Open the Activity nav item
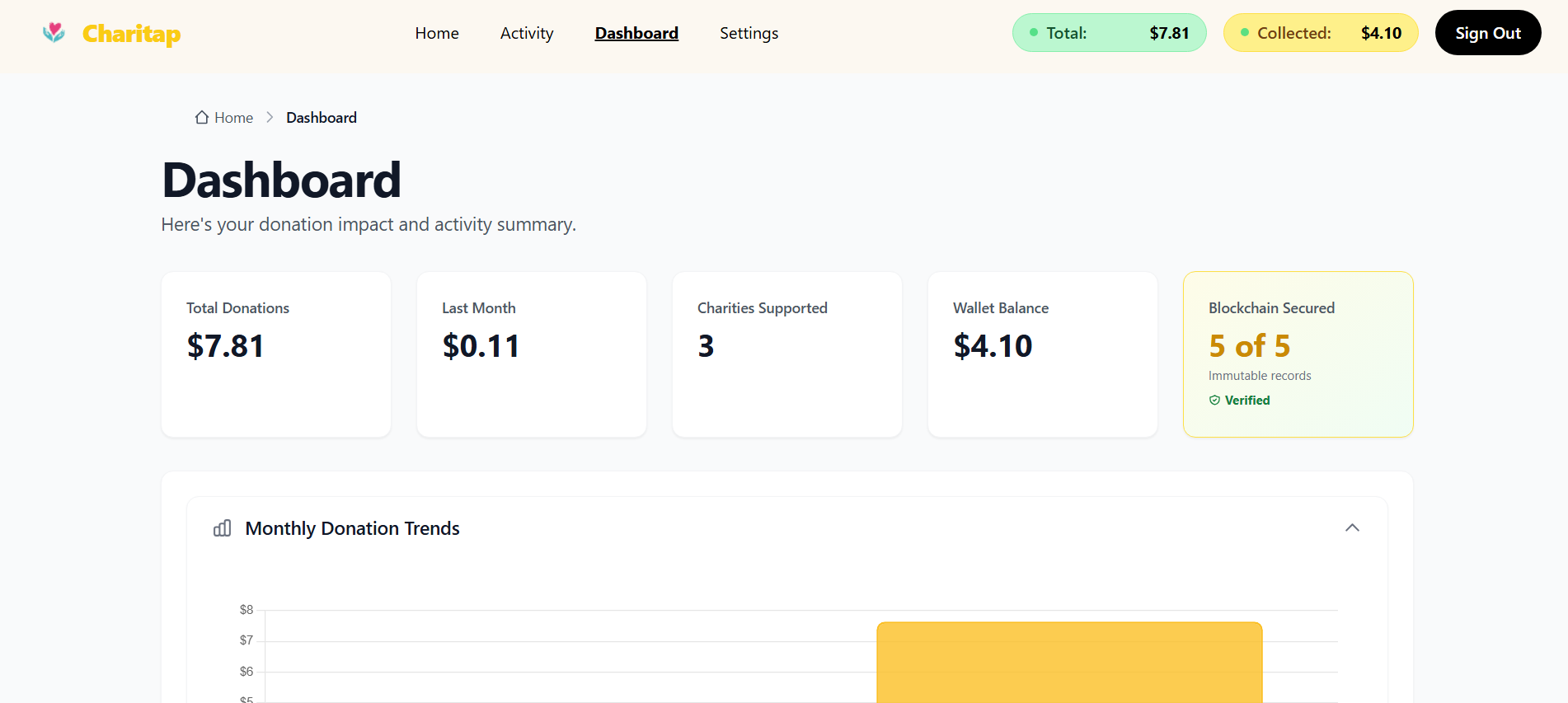The image size is (1568, 703). pos(527,33)
